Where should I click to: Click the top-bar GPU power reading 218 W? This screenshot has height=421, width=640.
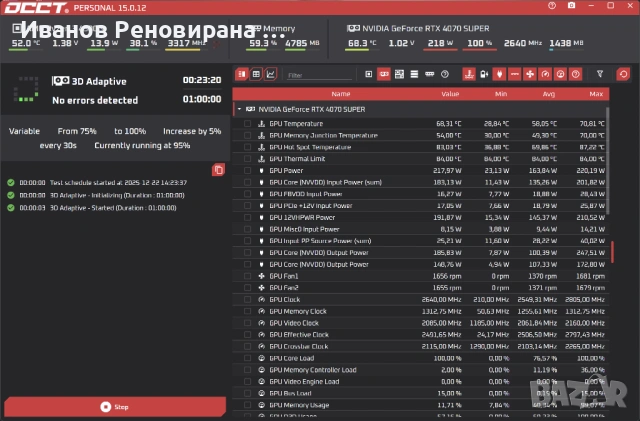point(440,43)
